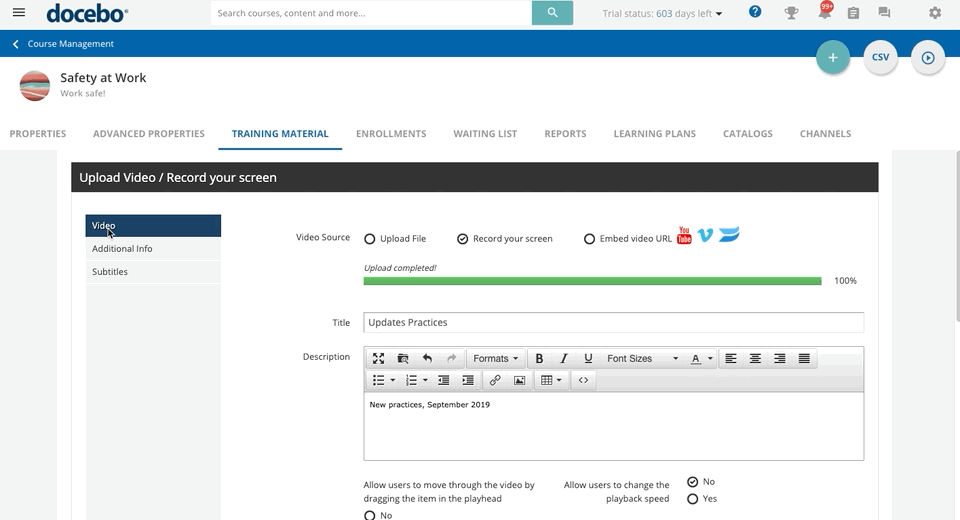Click the Title input field
The width and height of the screenshot is (960, 520).
click(613, 323)
